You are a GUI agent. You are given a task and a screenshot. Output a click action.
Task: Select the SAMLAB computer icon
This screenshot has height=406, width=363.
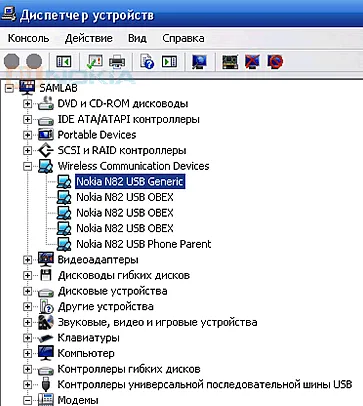[x=27, y=88]
